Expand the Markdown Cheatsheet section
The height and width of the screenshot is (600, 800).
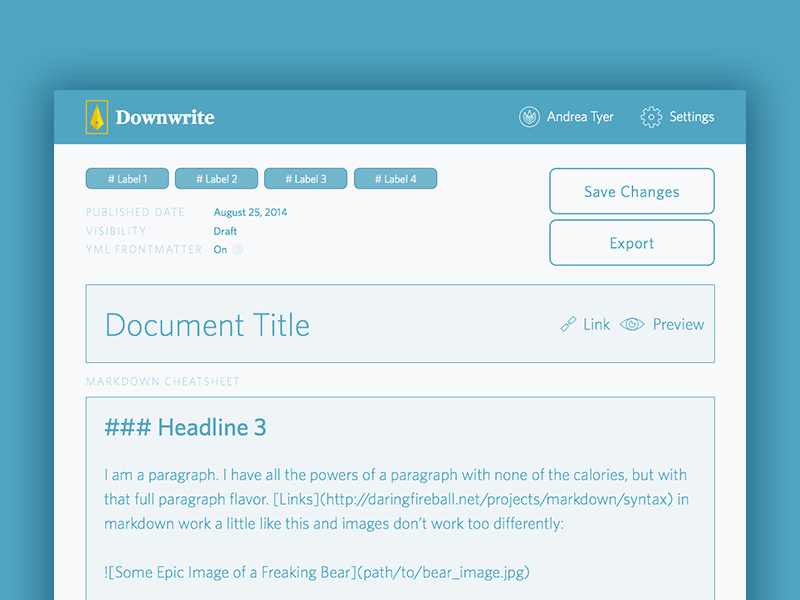pyautogui.click(x=163, y=381)
